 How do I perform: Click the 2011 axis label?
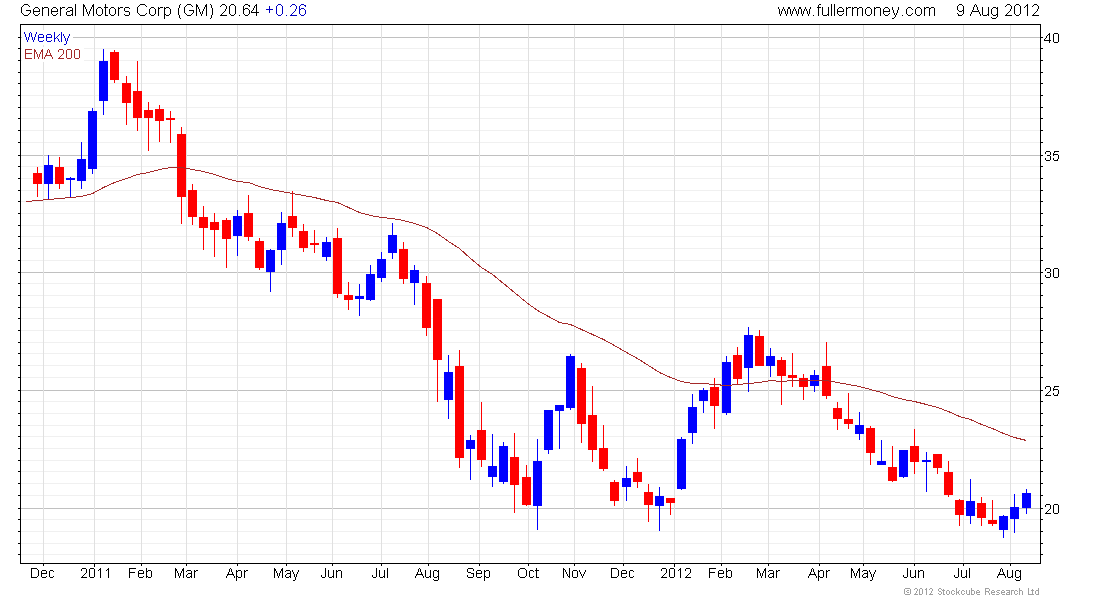point(95,573)
